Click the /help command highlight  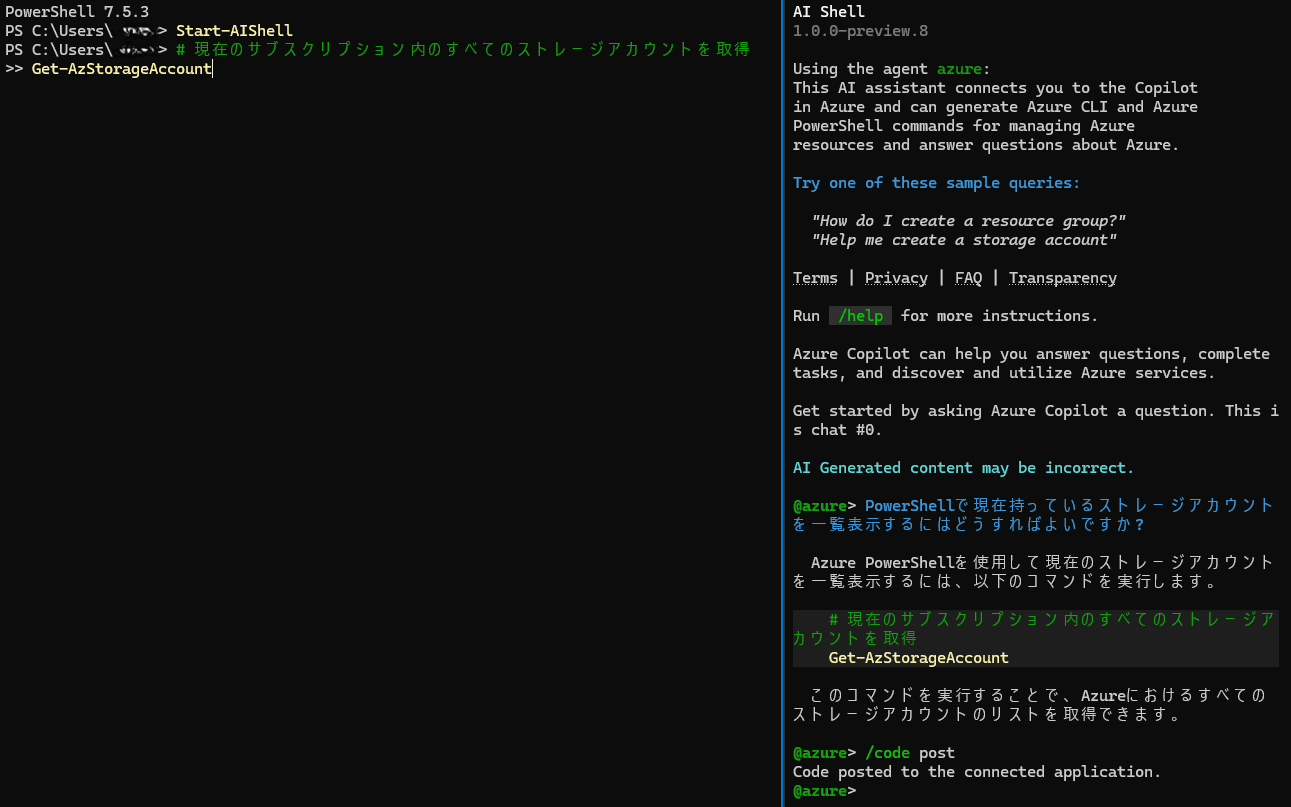860,316
